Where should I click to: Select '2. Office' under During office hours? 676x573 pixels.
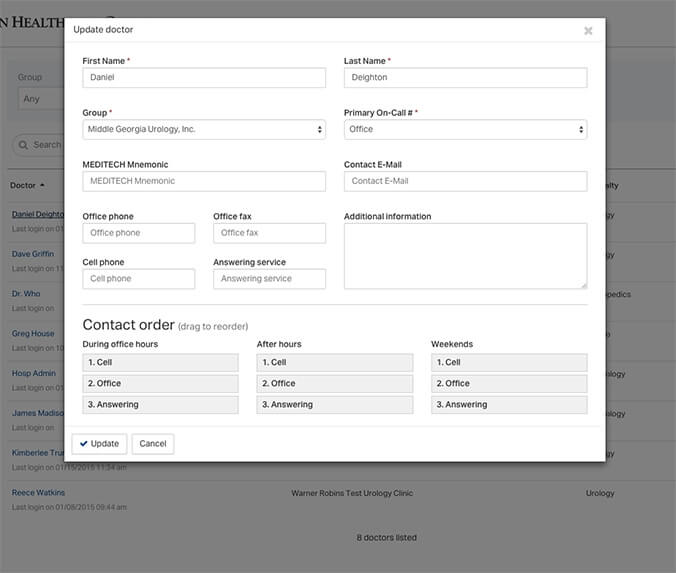click(x=160, y=383)
